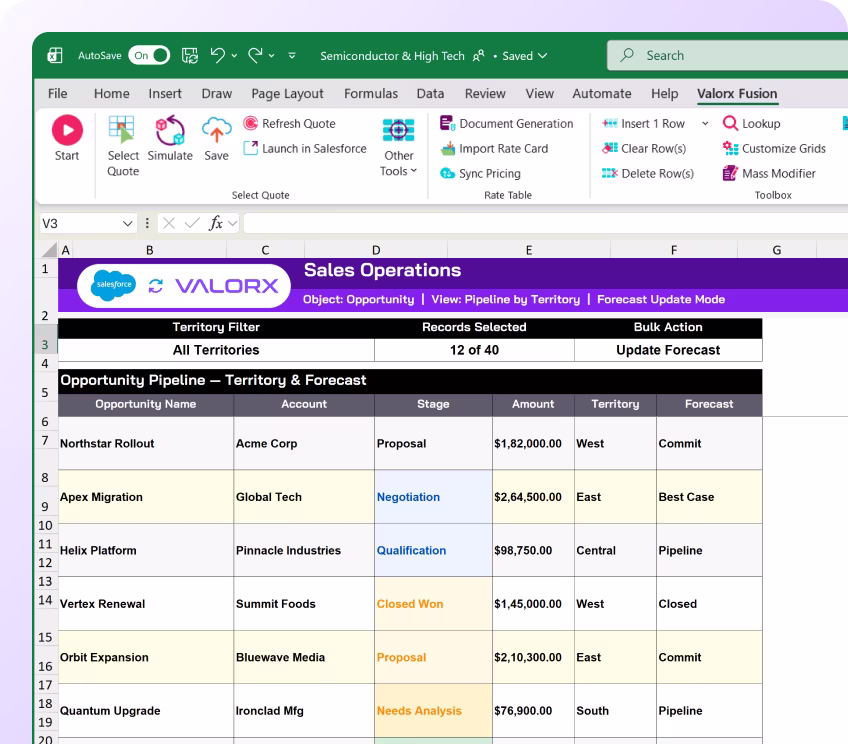This screenshot has width=848, height=744.
Task: Click the 12 of 40 records cell
Action: coord(474,350)
